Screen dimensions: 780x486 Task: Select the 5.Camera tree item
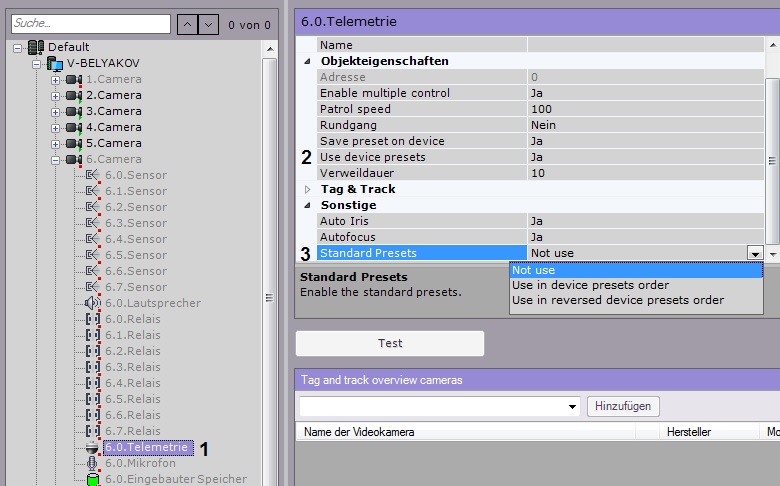tap(113, 143)
